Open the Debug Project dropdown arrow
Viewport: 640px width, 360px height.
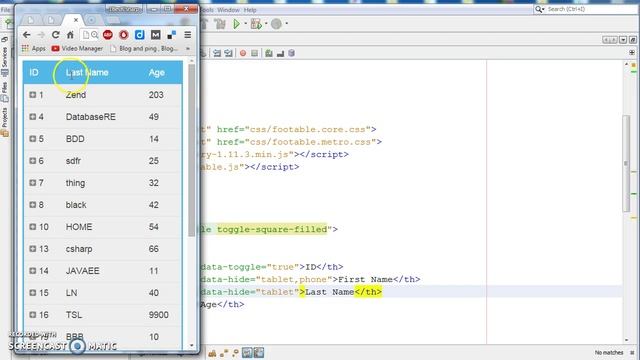click(x=266, y=24)
